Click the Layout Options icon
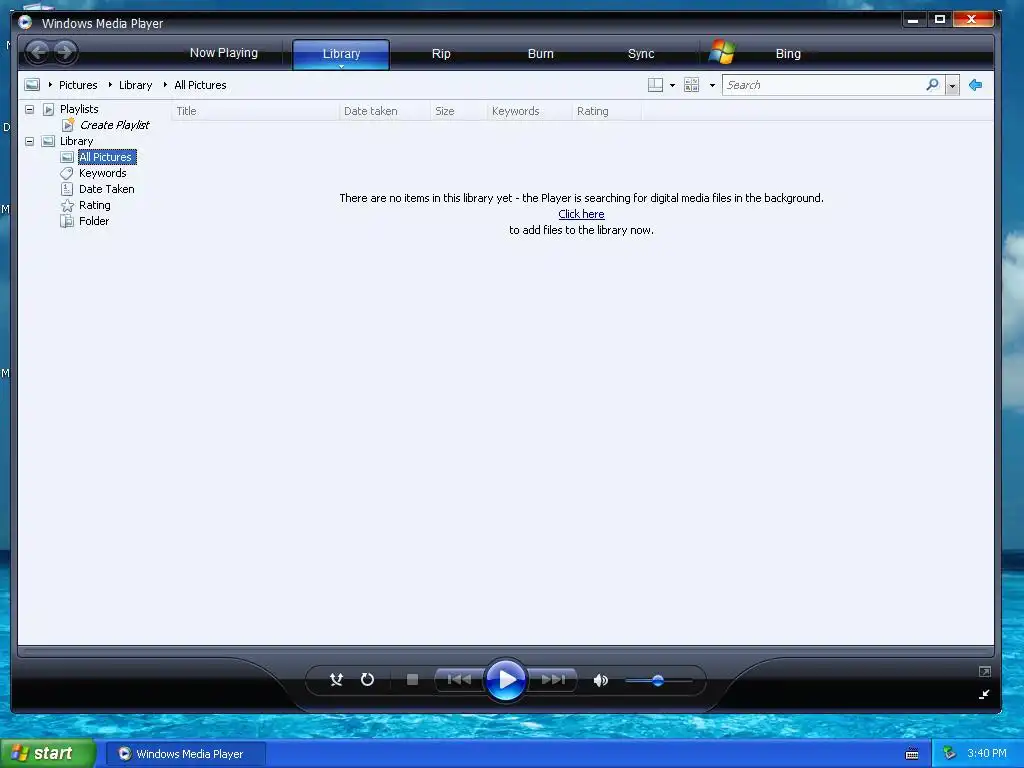The image size is (1024, 768). 655,85
